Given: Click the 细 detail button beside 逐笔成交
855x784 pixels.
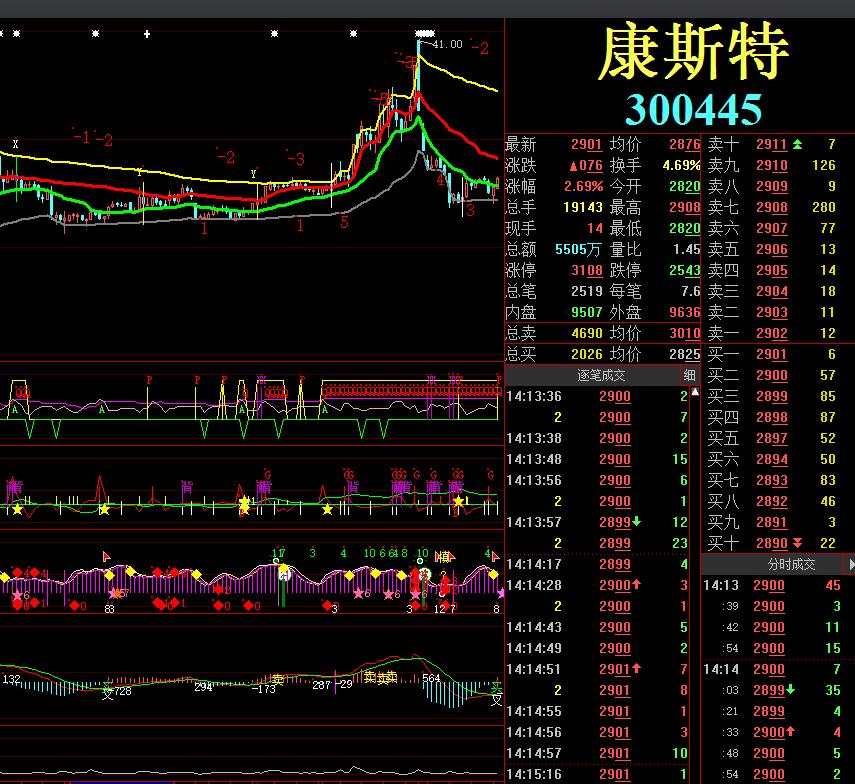Looking at the screenshot, I should 689,375.
